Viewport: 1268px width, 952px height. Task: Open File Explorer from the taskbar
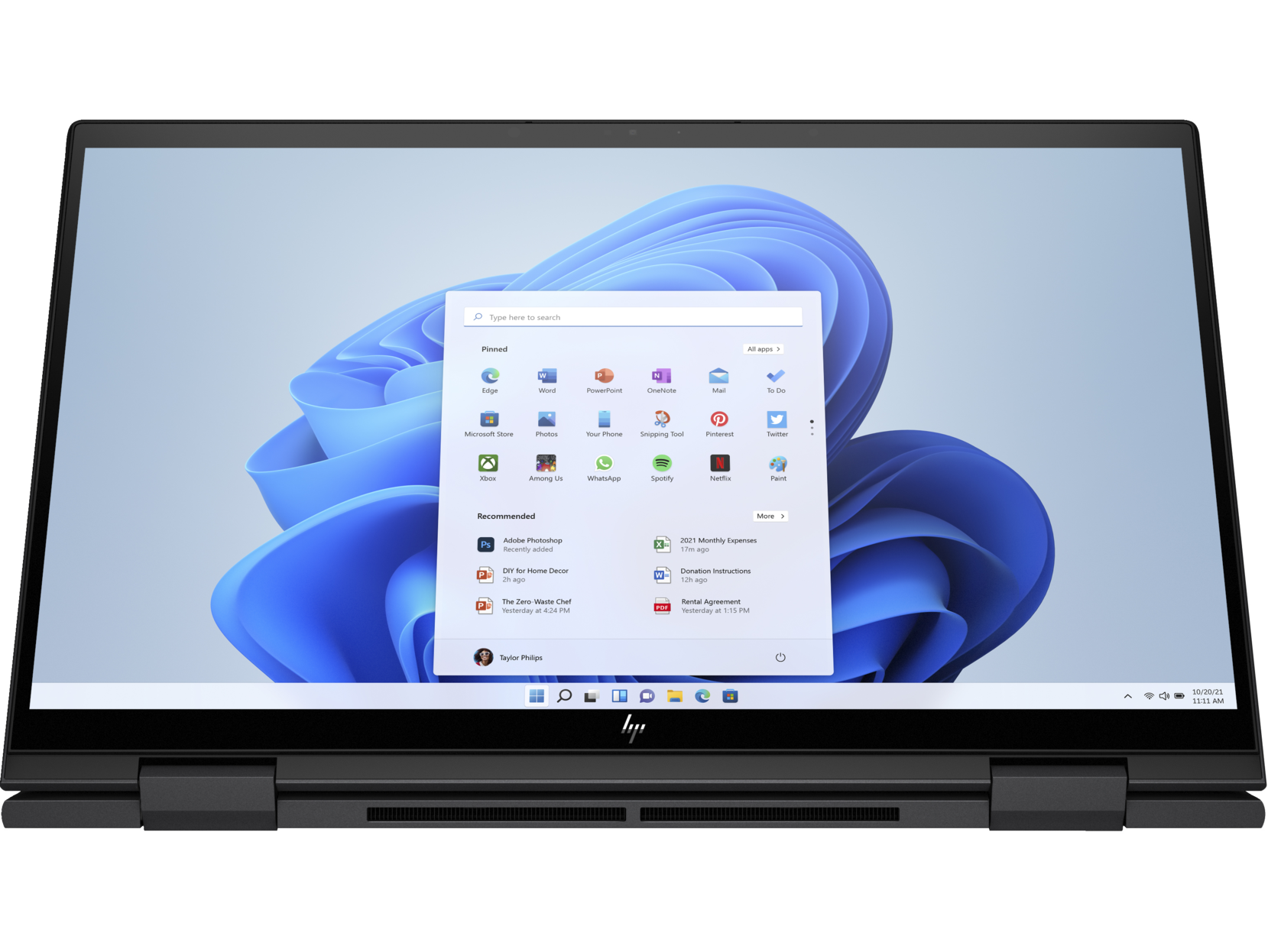click(674, 696)
